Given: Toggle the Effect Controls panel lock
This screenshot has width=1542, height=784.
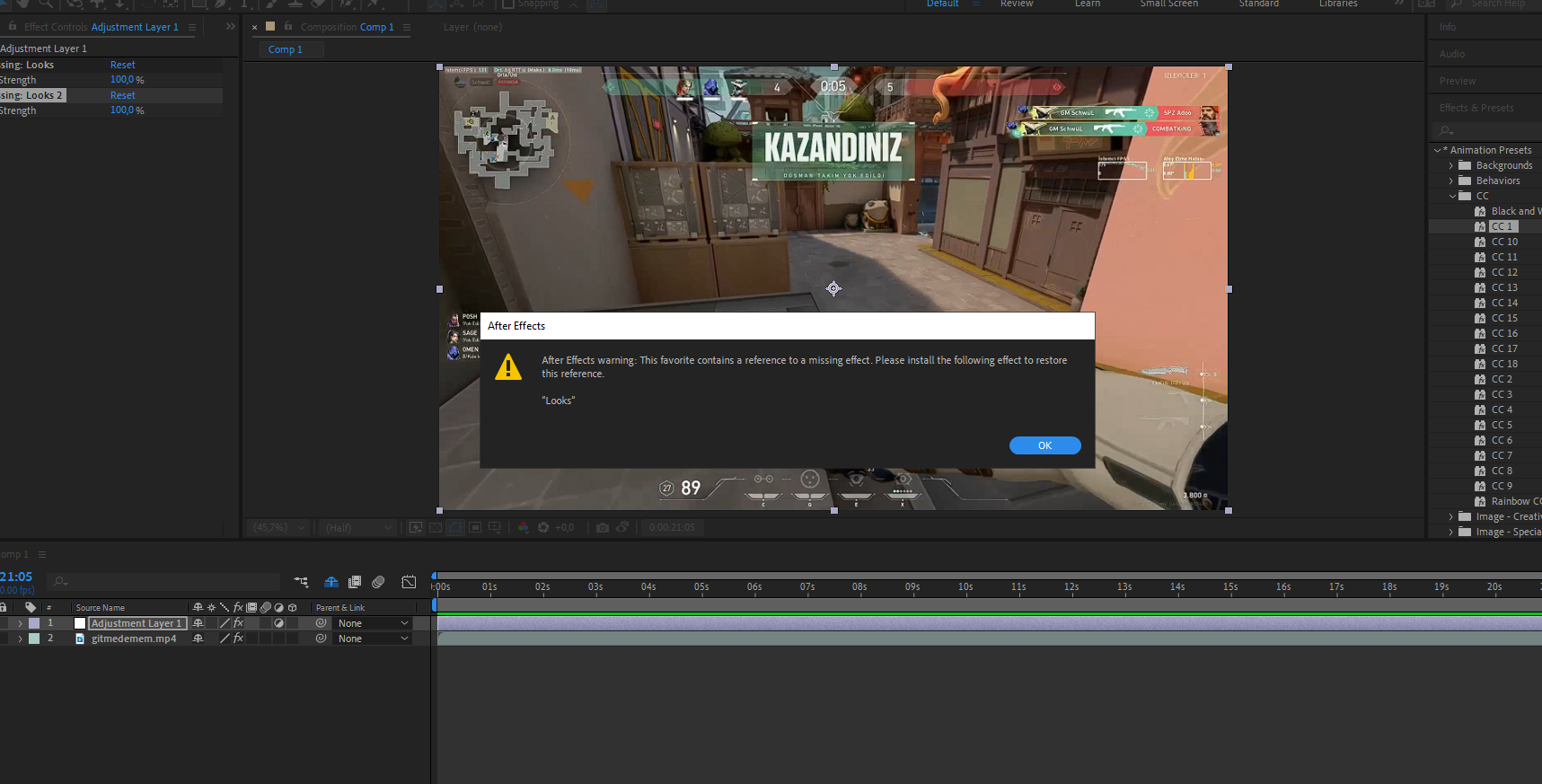Looking at the screenshot, I should tap(13, 27).
